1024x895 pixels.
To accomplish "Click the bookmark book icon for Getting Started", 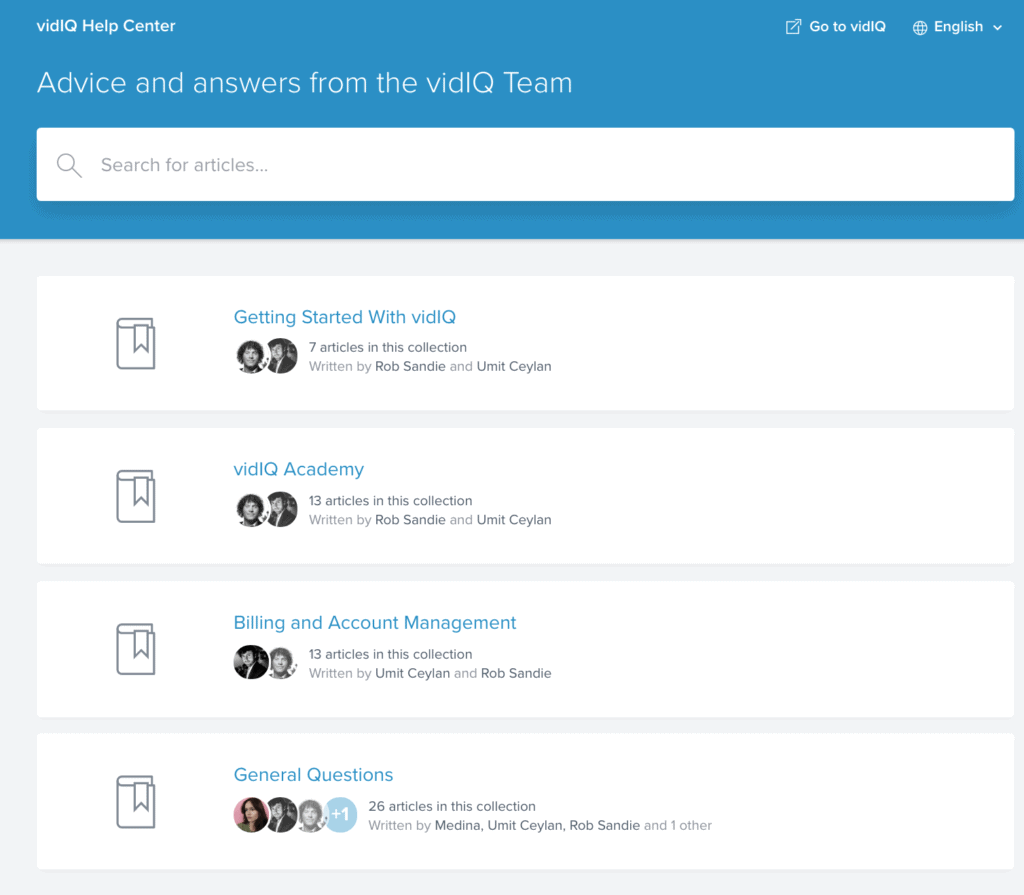I will tap(136, 343).
